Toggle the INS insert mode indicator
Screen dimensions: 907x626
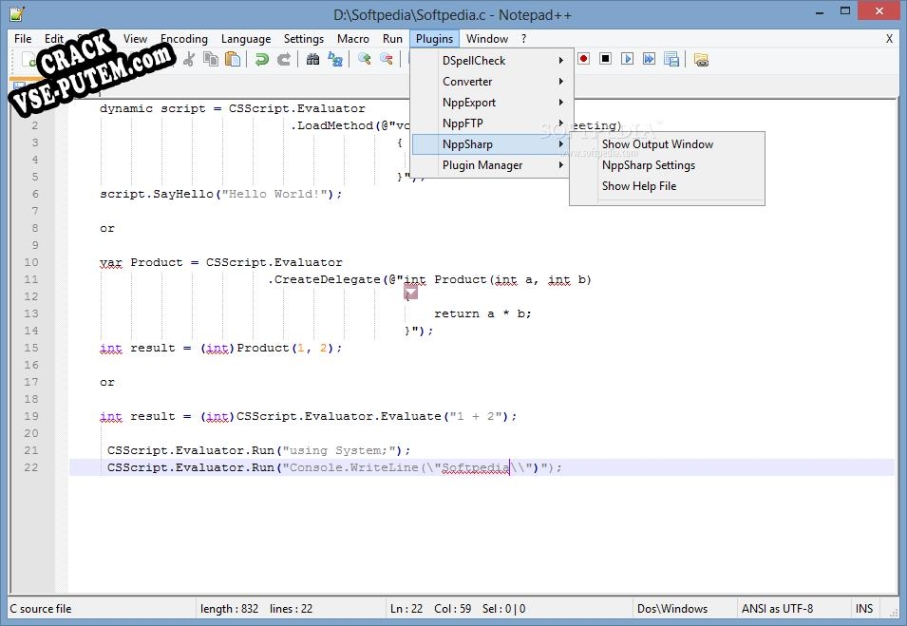(864, 609)
